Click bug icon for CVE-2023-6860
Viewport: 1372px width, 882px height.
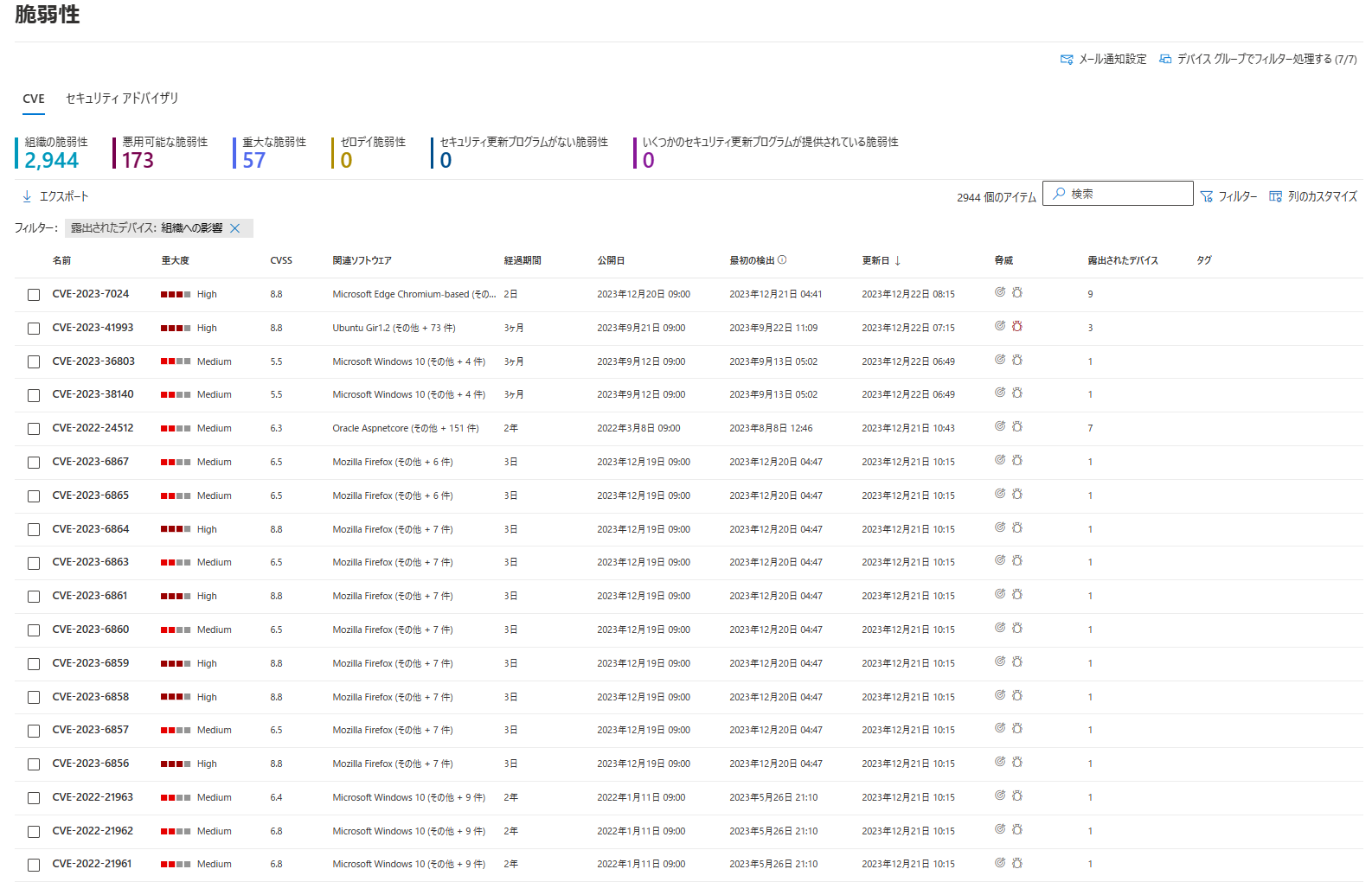click(x=1017, y=628)
